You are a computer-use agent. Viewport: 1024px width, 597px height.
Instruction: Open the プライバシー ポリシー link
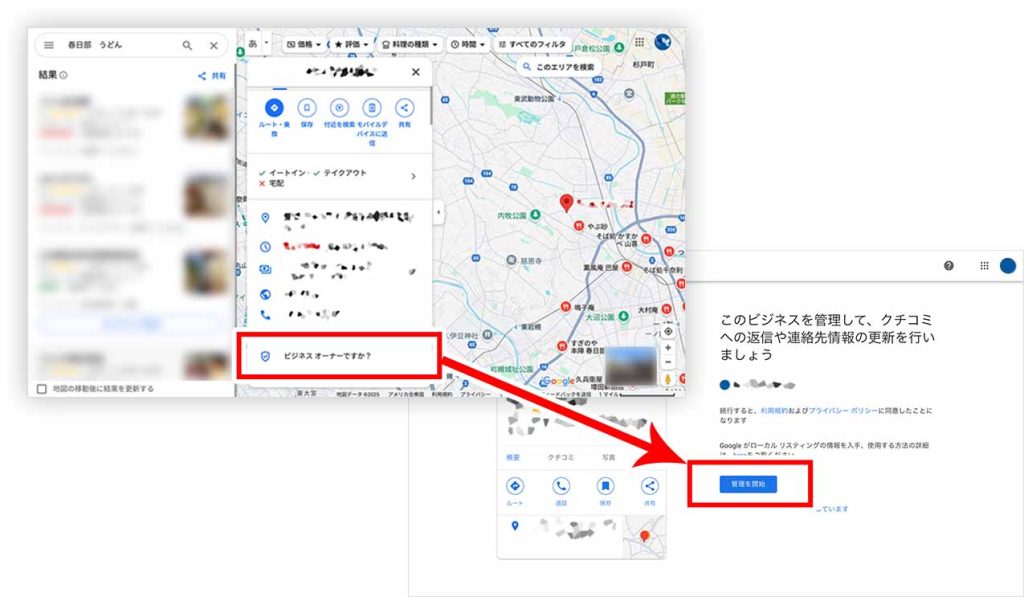(842, 411)
